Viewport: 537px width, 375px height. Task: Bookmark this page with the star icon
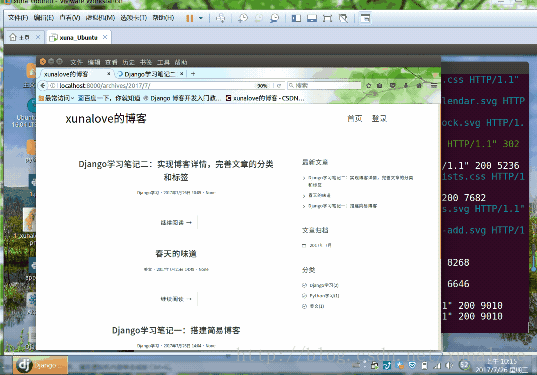pos(369,85)
